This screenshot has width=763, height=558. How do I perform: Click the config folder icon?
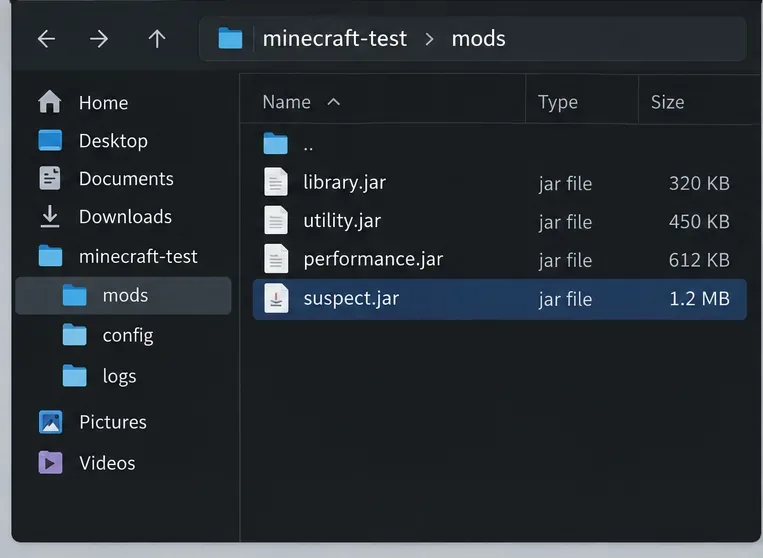(x=74, y=335)
